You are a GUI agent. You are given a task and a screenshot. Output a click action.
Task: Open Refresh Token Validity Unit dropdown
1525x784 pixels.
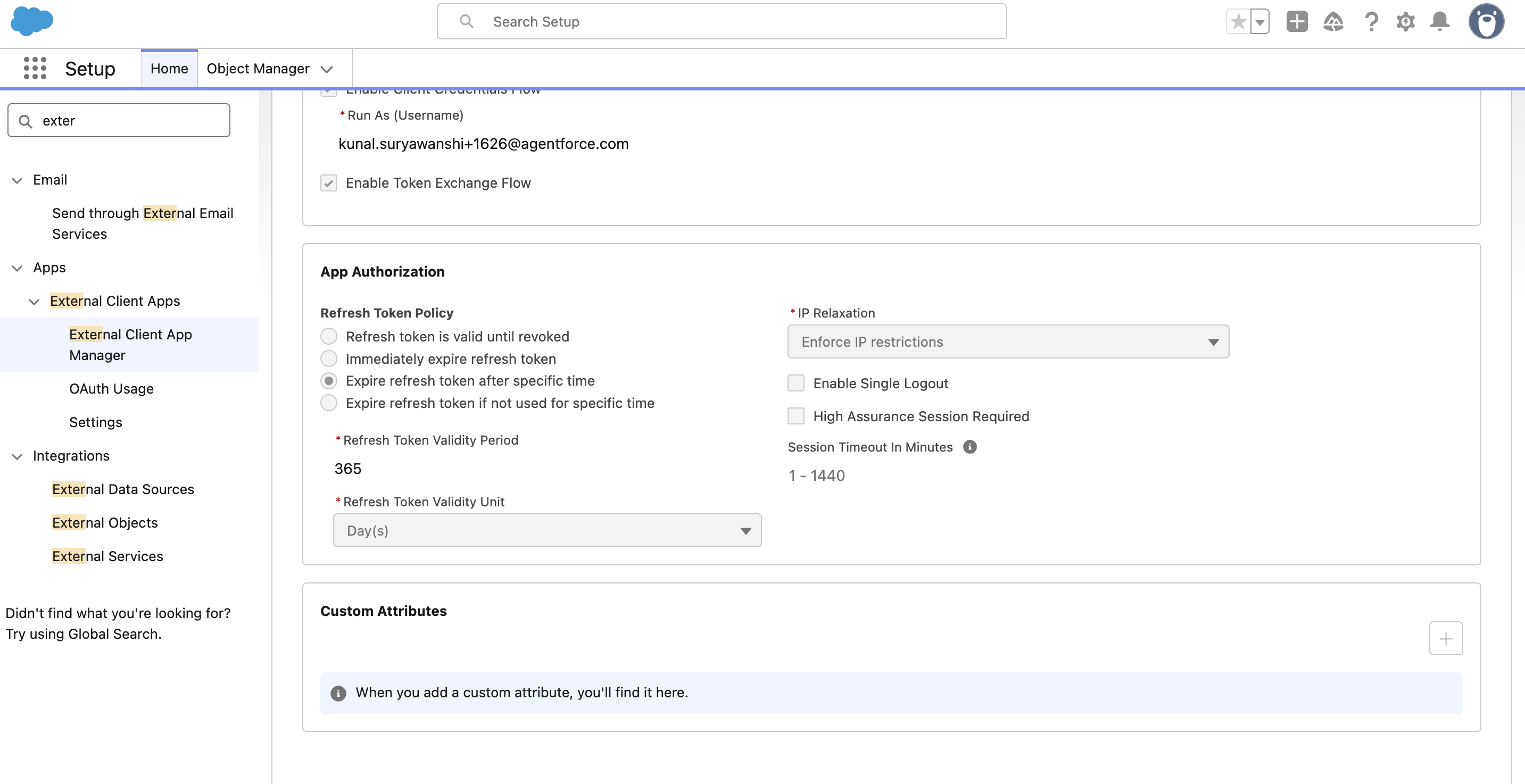tap(546, 531)
